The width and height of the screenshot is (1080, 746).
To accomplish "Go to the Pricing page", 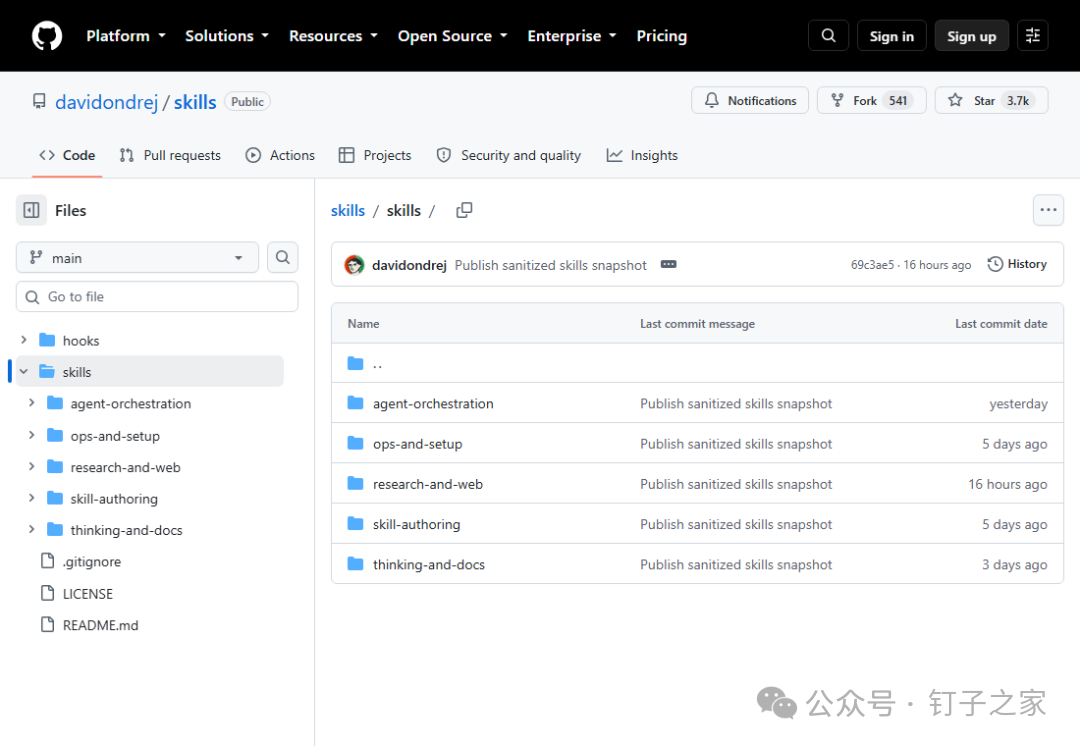I will click(661, 36).
